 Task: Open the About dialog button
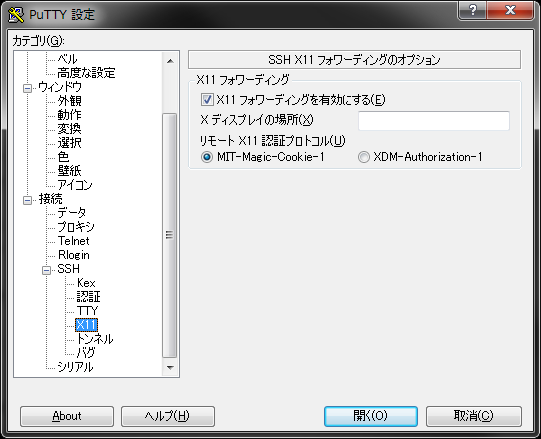coord(67,416)
